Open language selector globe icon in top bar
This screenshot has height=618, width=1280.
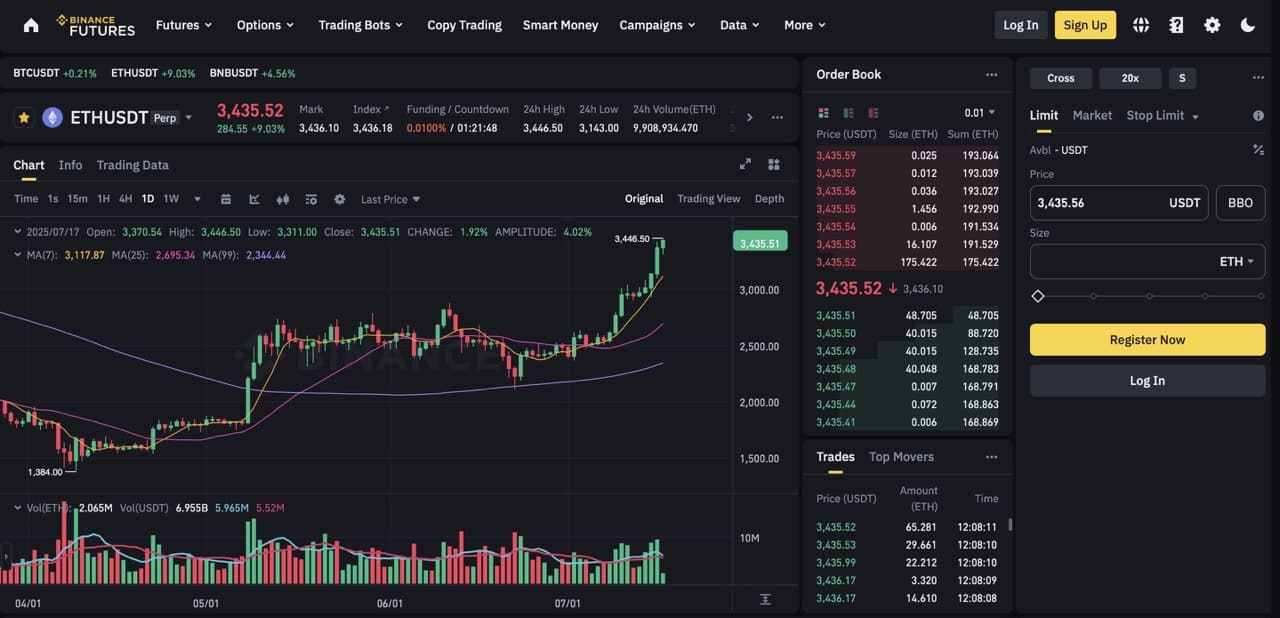coord(1140,24)
